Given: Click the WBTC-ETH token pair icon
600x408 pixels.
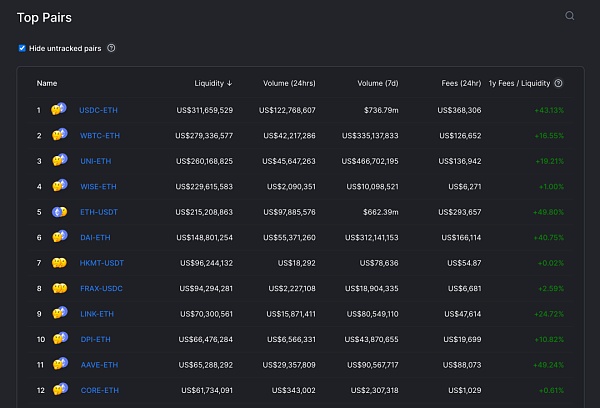Looking at the screenshot, I should click(60, 135).
